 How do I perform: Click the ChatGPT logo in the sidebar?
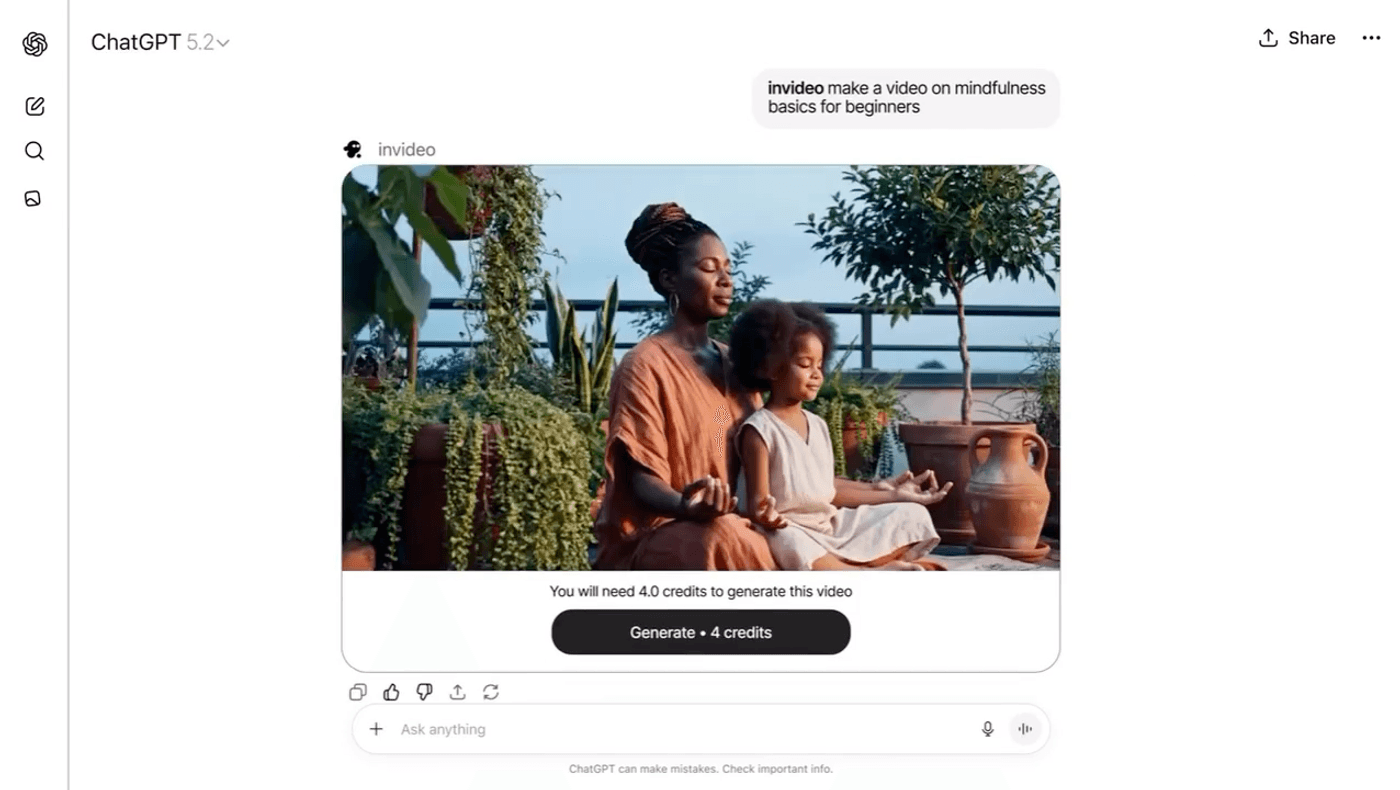[35, 44]
